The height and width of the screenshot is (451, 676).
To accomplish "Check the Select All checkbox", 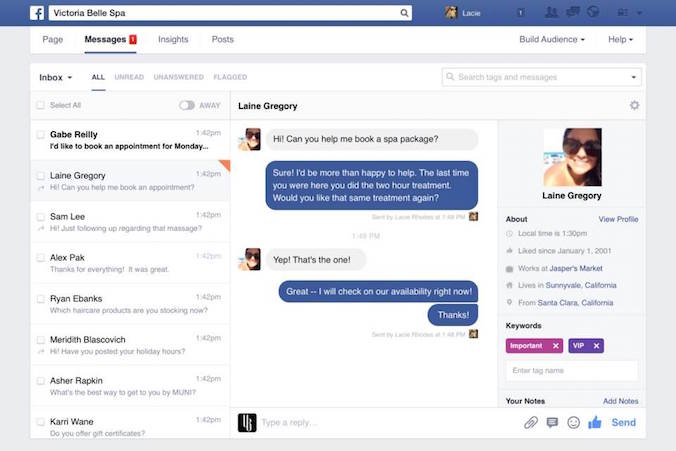I will click(41, 105).
